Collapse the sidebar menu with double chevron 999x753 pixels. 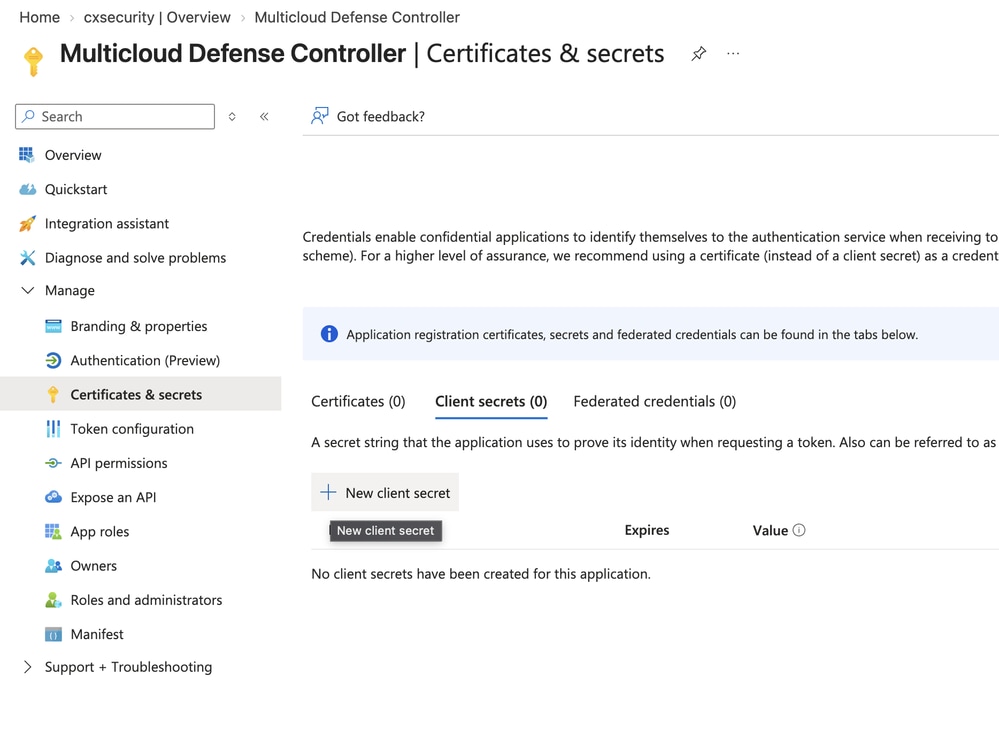264,117
